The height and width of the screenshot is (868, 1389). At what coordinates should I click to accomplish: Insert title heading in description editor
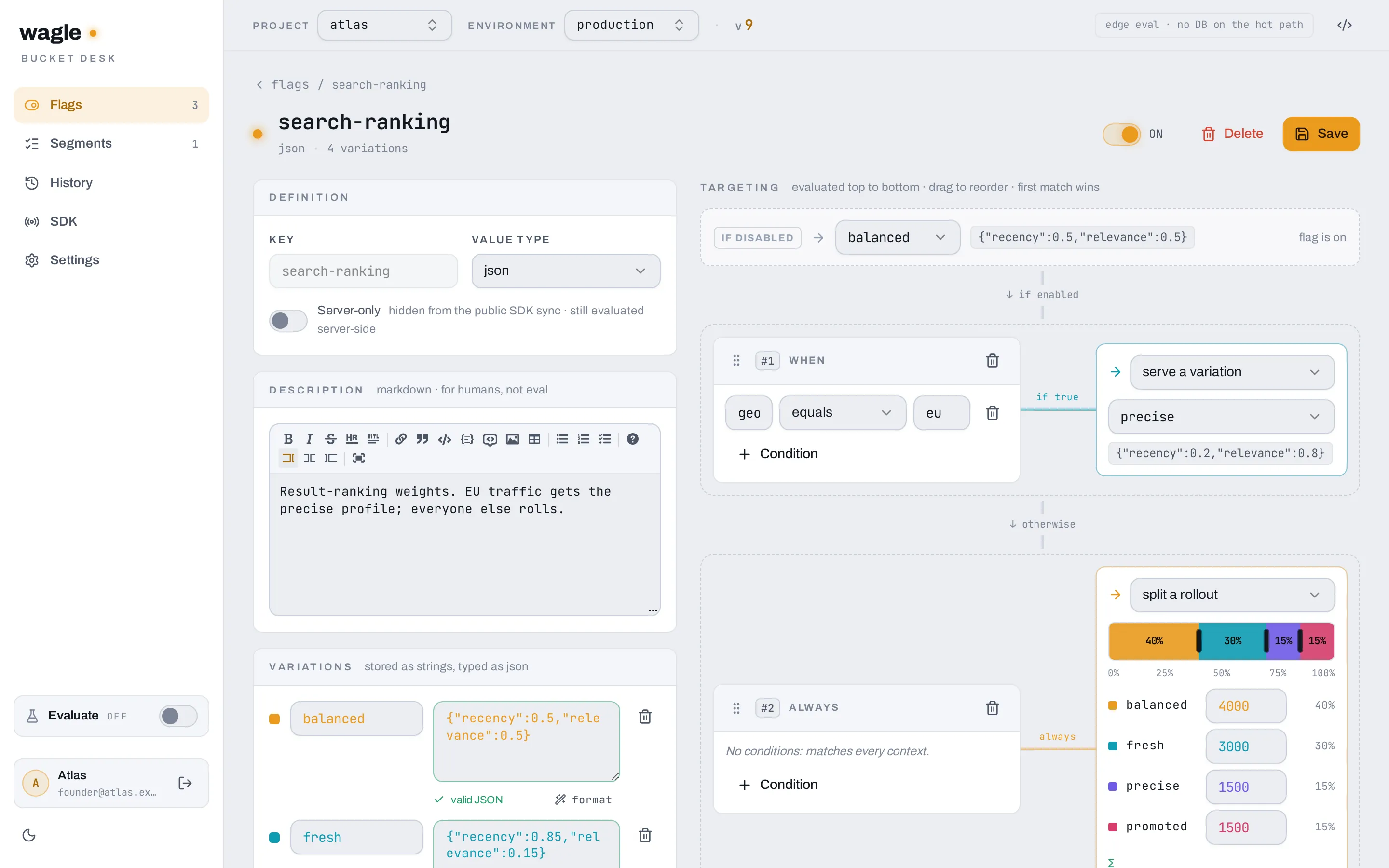(373, 439)
